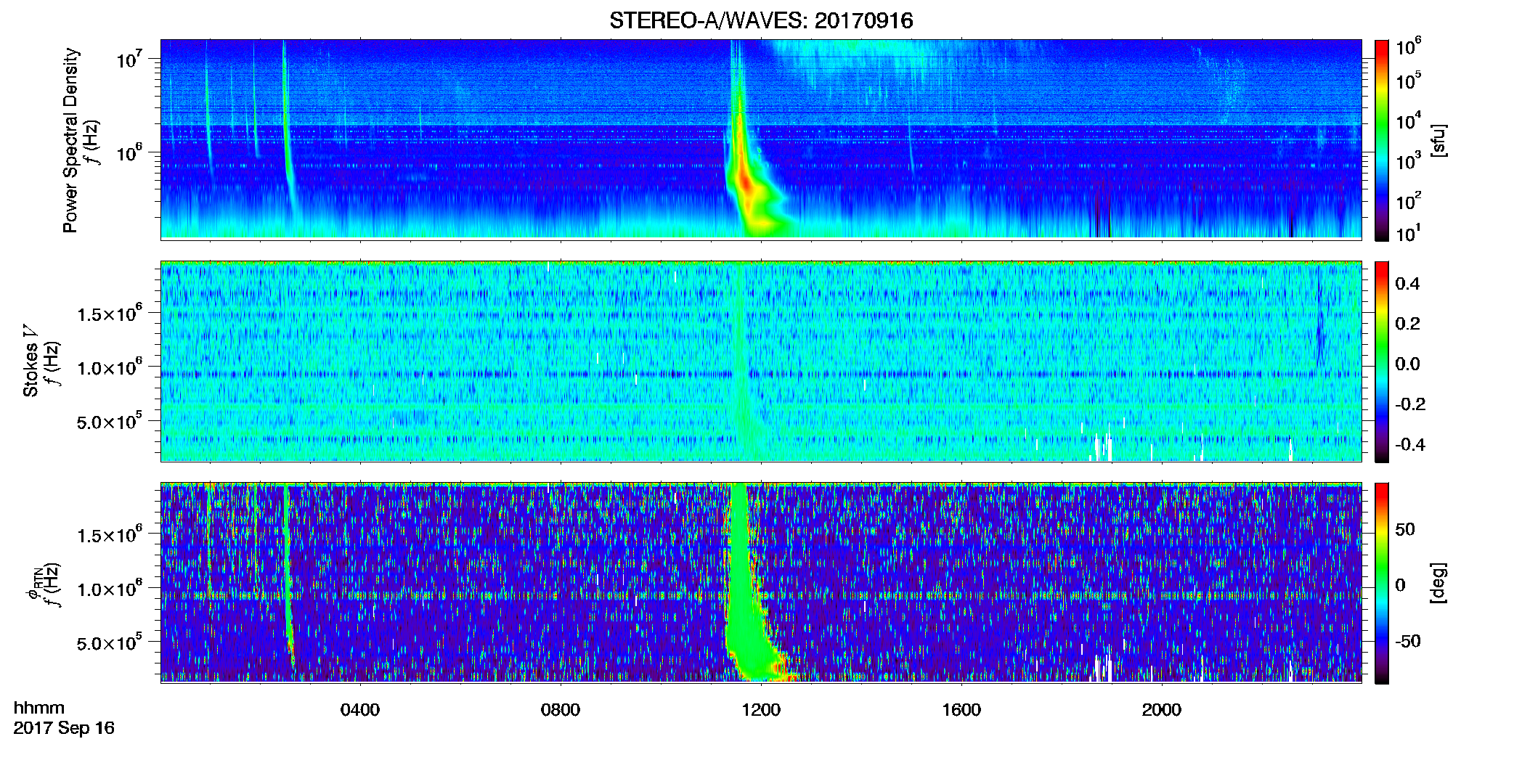Click the 10^5 value on sfu colorbar
The image size is (1522, 784).
pyautogui.click(x=1409, y=81)
